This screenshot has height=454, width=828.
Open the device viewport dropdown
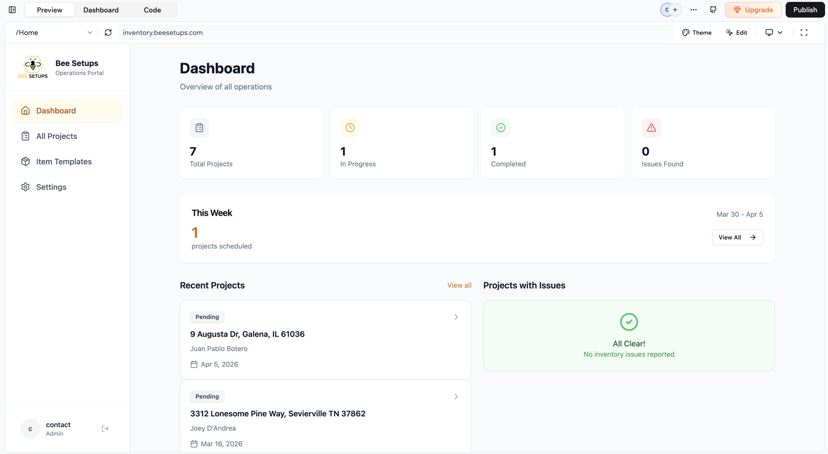[774, 32]
